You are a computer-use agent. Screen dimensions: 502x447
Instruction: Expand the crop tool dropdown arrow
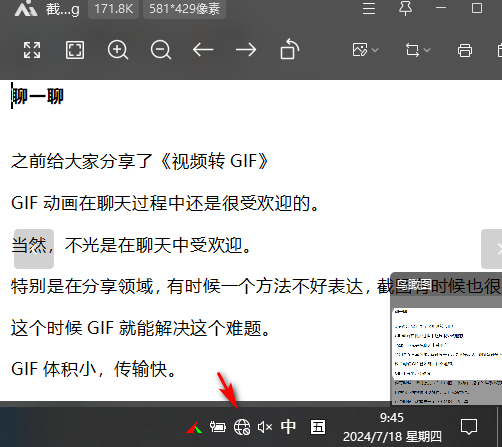pyautogui.click(x=427, y=50)
